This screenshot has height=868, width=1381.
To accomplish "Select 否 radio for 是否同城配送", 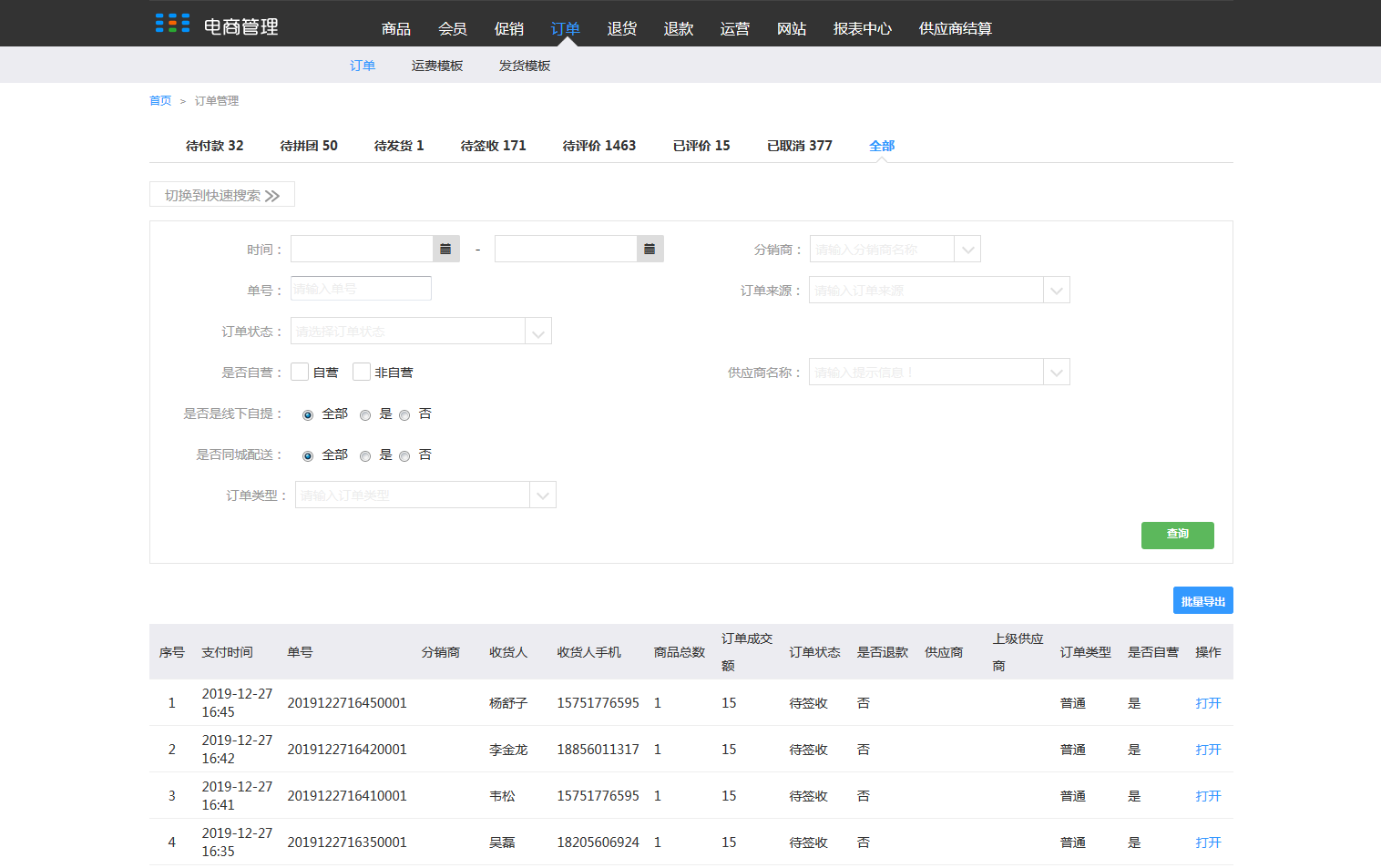I will pyautogui.click(x=404, y=456).
